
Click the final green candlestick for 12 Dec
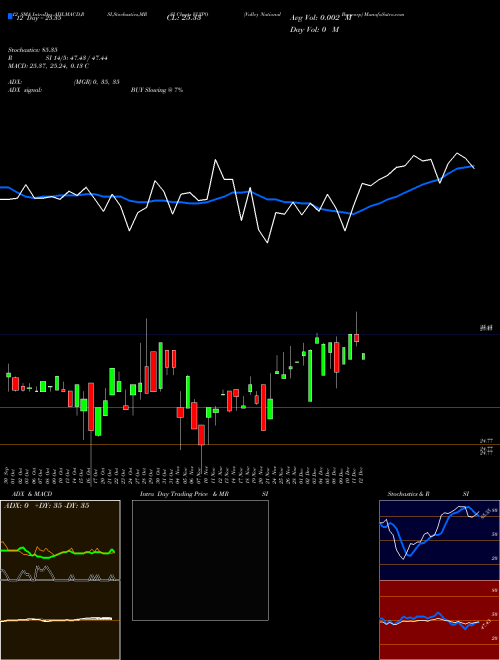pos(363,357)
